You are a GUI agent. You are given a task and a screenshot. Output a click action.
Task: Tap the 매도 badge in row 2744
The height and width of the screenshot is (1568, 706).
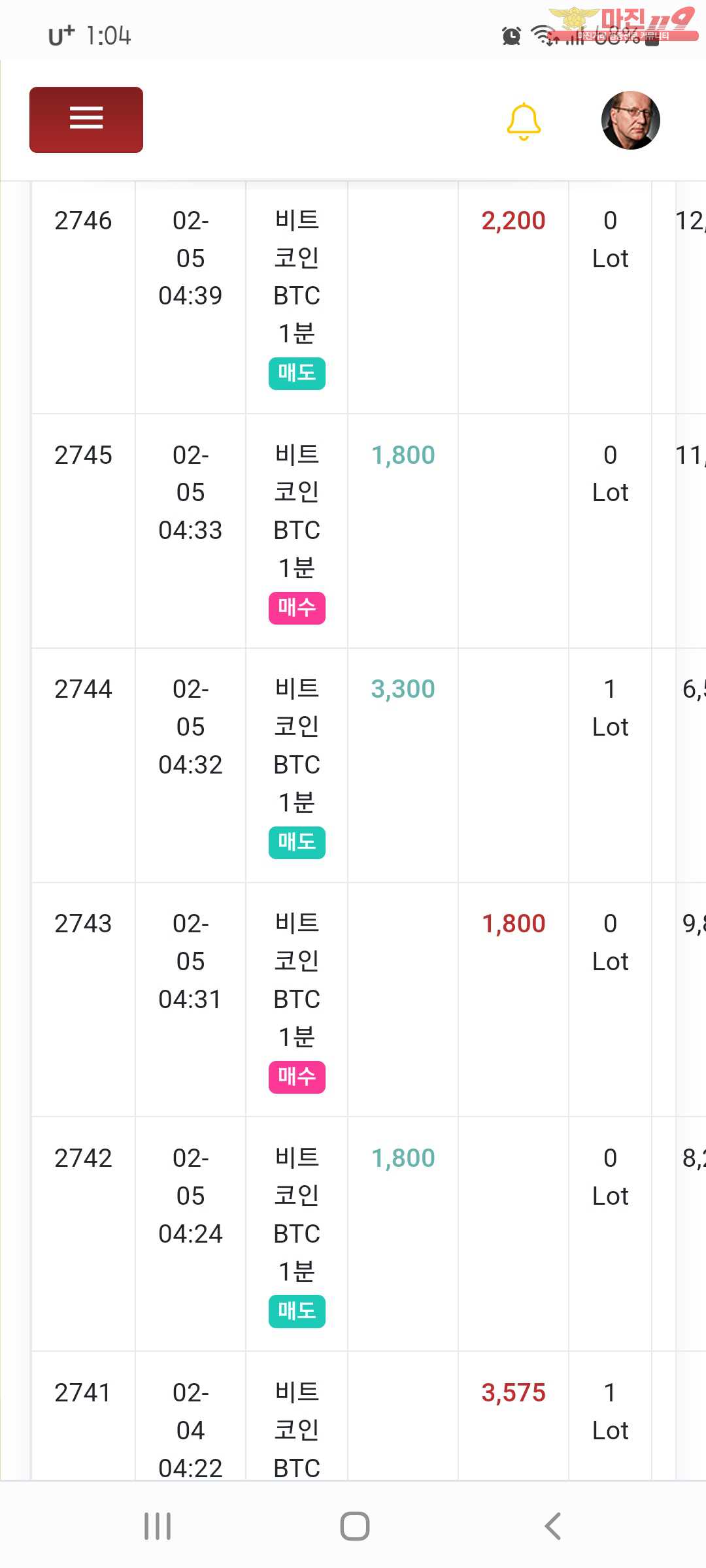coord(297,842)
